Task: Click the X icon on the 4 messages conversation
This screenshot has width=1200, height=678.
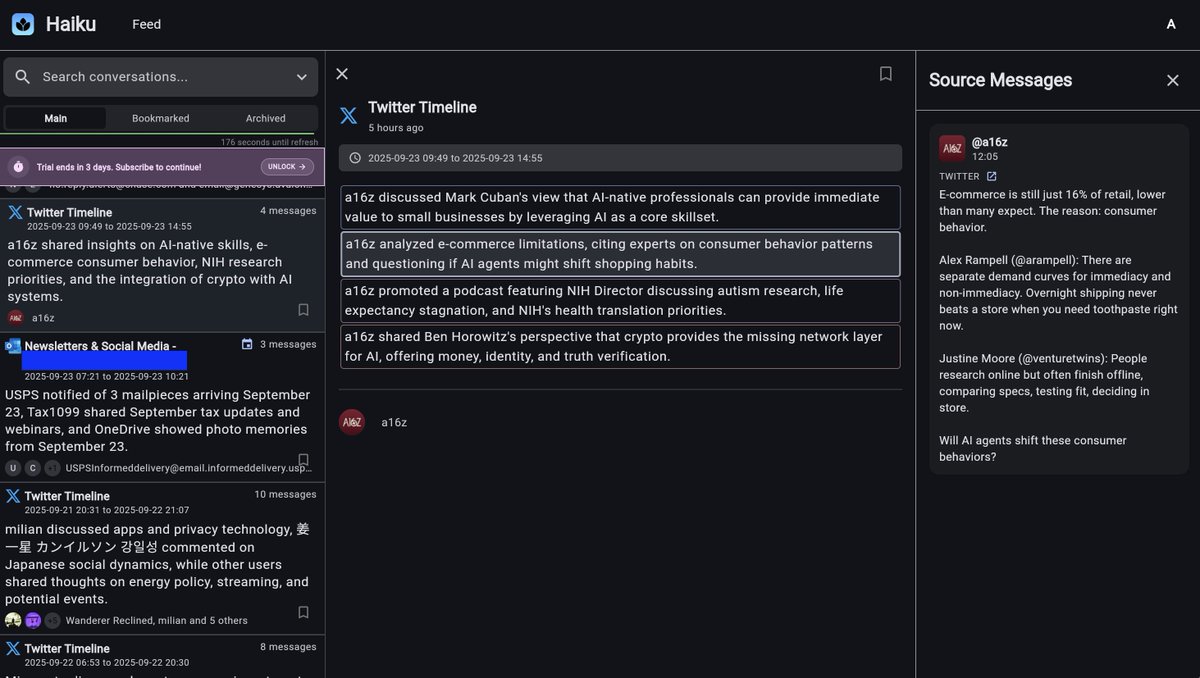Action: 15,212
